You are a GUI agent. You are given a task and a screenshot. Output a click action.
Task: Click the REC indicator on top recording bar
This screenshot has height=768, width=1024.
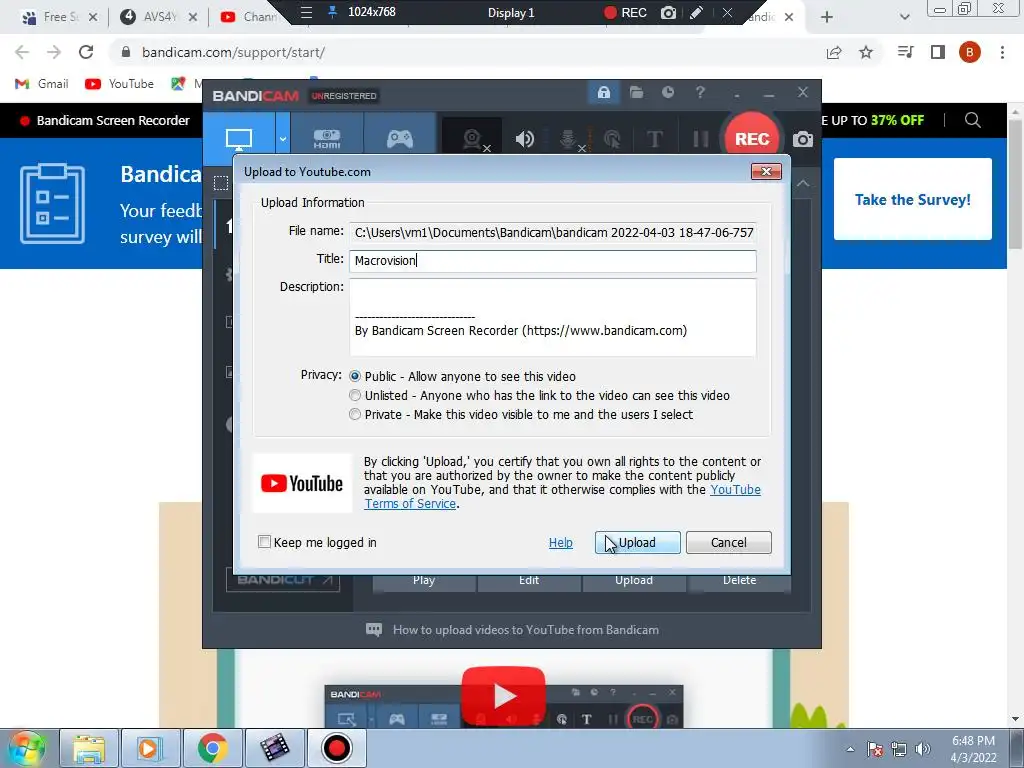(x=625, y=12)
